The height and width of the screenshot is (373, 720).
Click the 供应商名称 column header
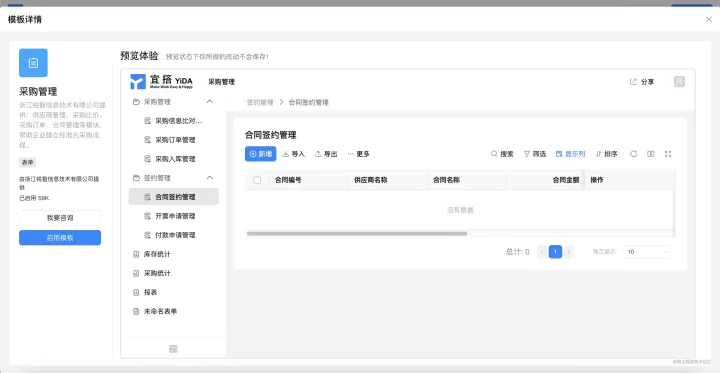pos(371,180)
